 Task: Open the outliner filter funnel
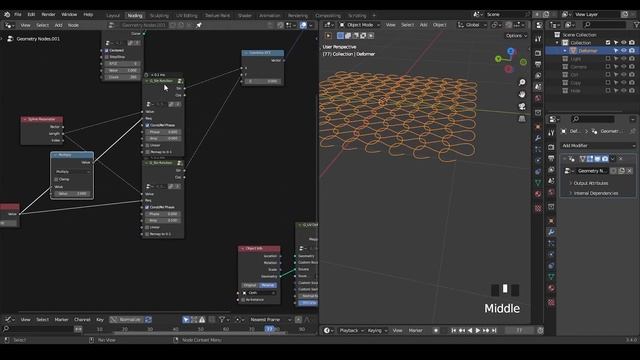[636, 25]
